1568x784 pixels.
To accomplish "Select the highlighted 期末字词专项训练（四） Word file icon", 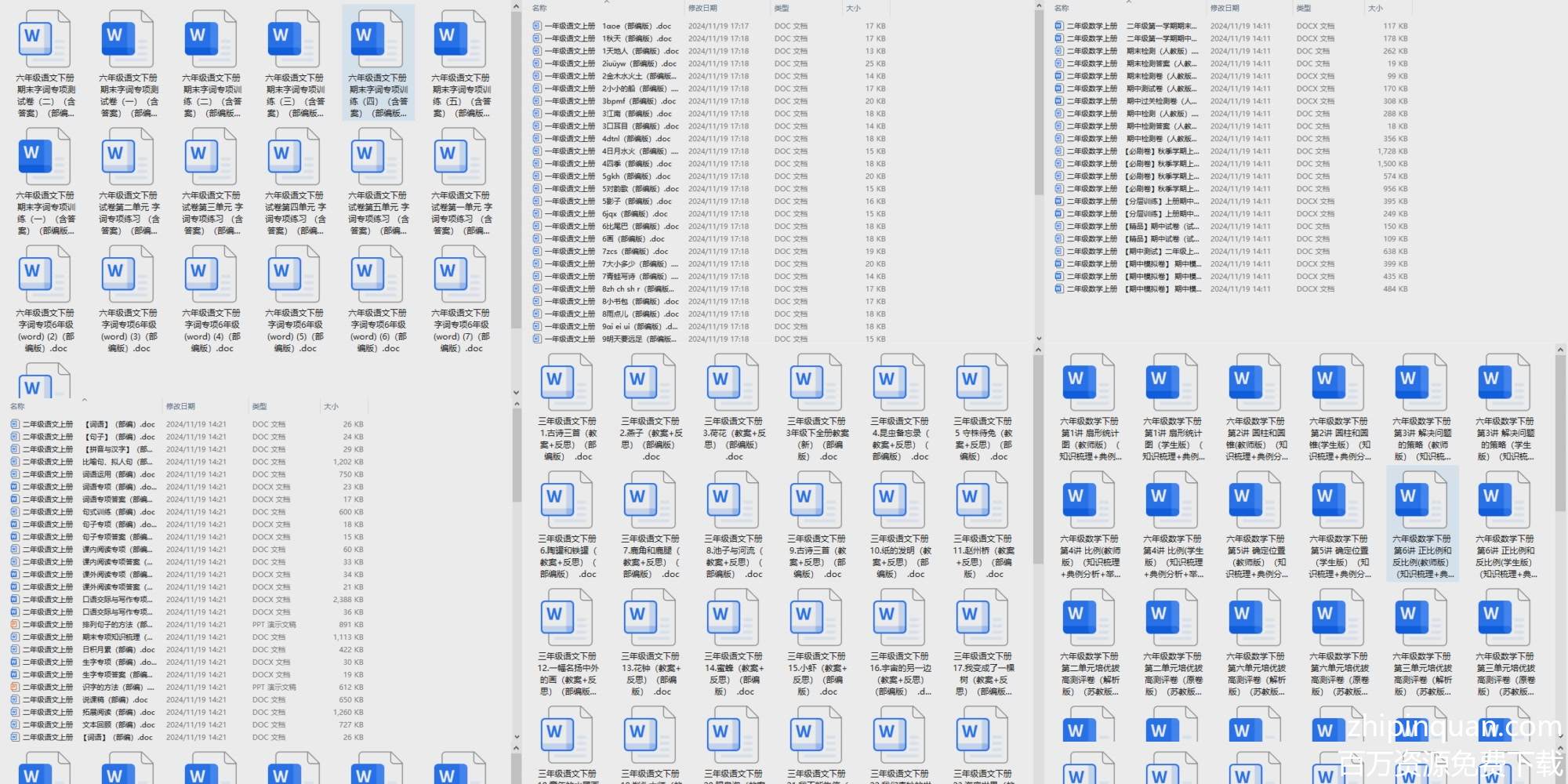I will click(377, 38).
